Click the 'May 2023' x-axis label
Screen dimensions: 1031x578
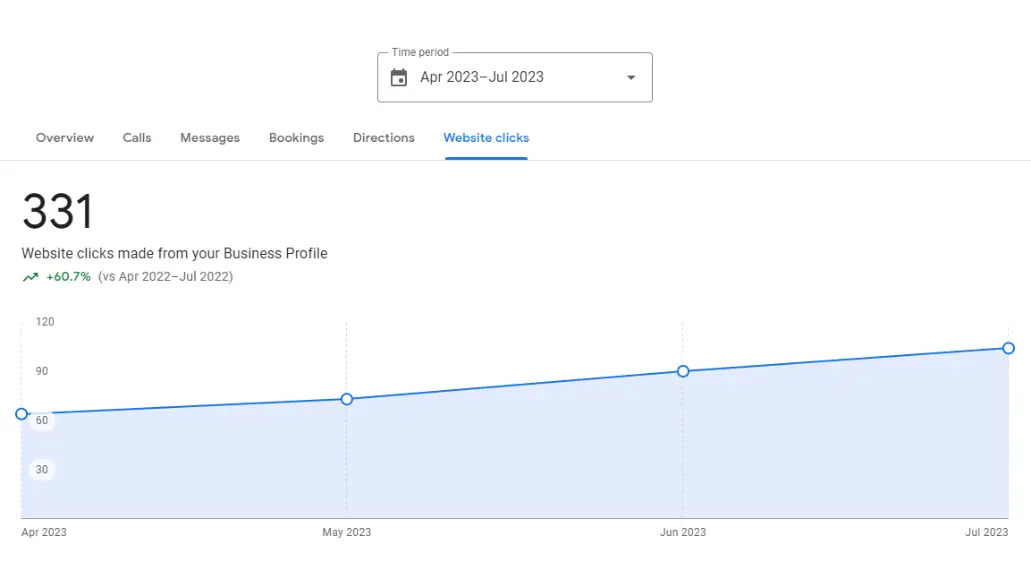click(x=347, y=532)
